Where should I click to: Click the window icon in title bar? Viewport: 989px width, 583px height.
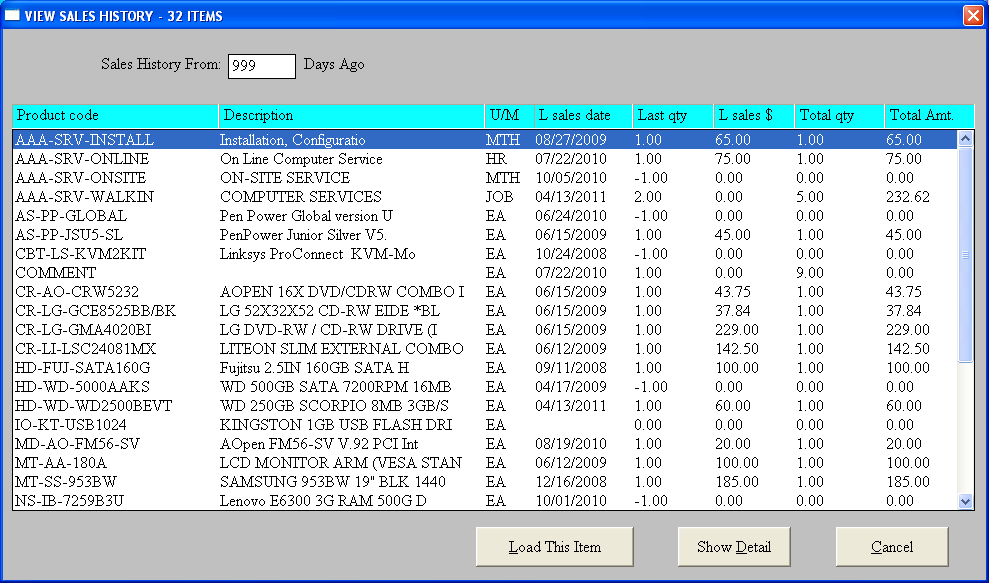13,16
